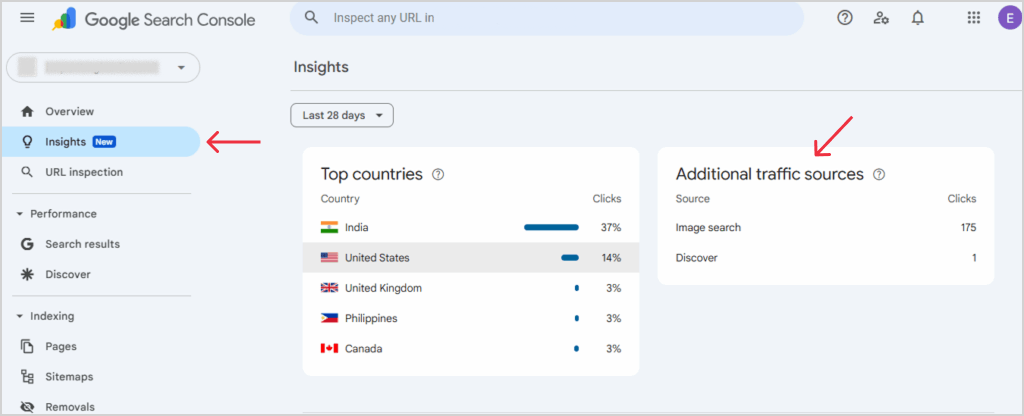Image resolution: width=1024 pixels, height=416 pixels.
Task: Click India's clicks bar
Action: 551,227
